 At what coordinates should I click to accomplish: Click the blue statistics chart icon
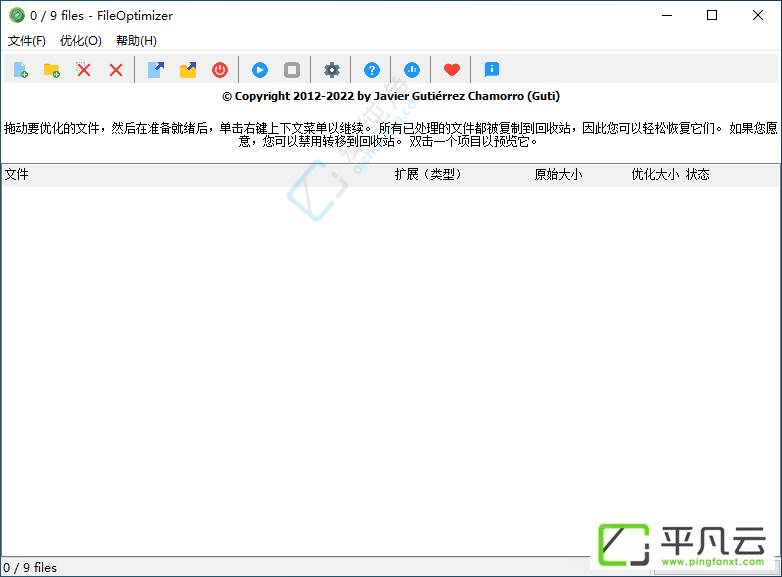pyautogui.click(x=411, y=70)
